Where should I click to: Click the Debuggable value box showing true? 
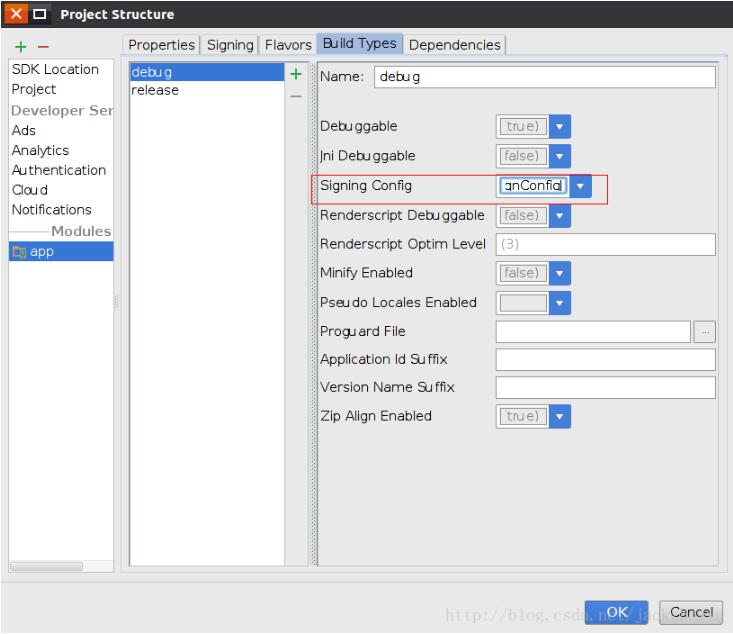[523, 127]
